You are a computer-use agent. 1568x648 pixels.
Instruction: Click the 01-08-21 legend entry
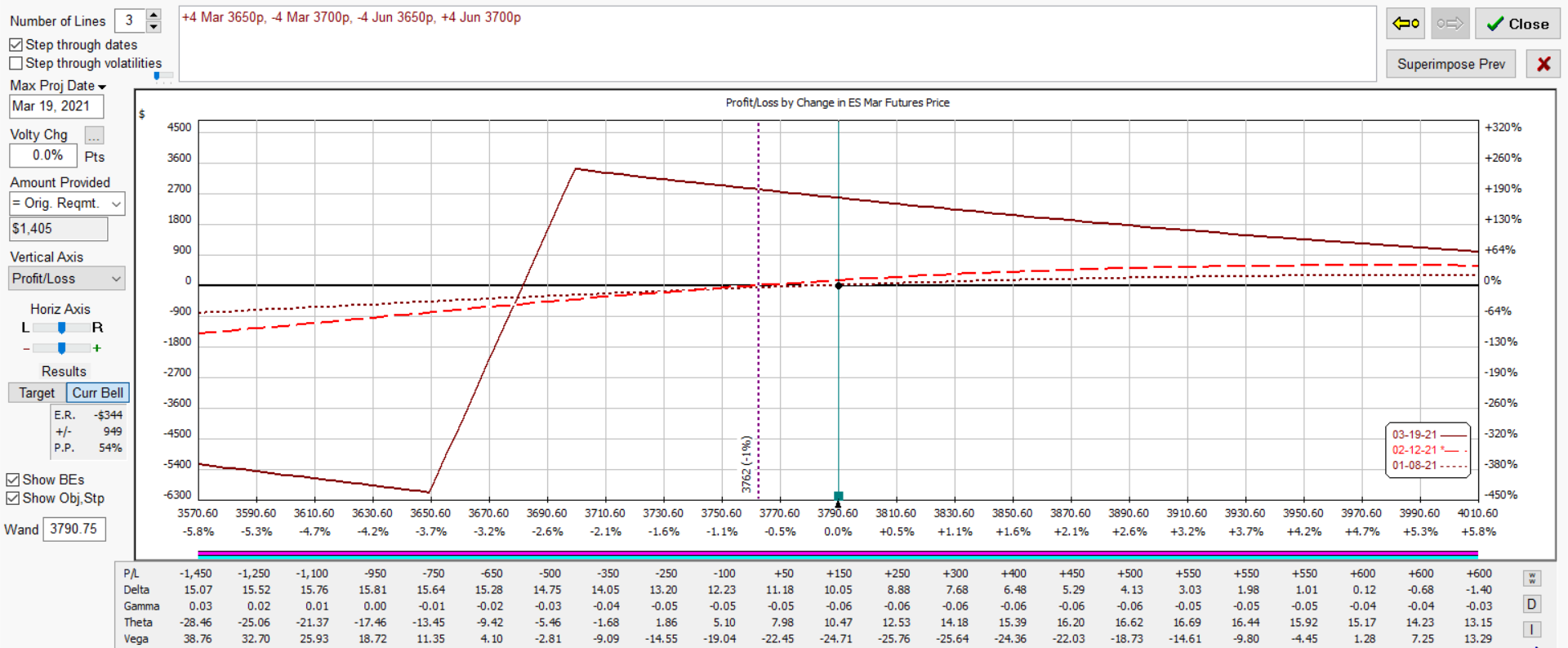click(1428, 466)
